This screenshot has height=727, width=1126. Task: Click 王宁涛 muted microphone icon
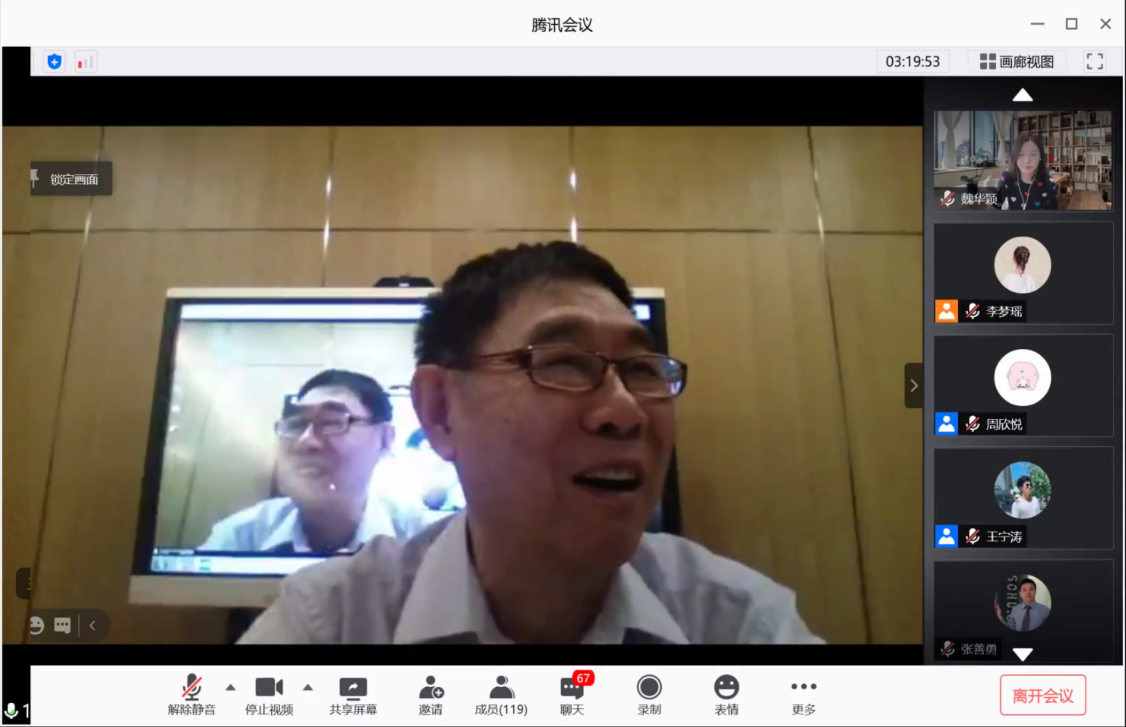click(972, 537)
